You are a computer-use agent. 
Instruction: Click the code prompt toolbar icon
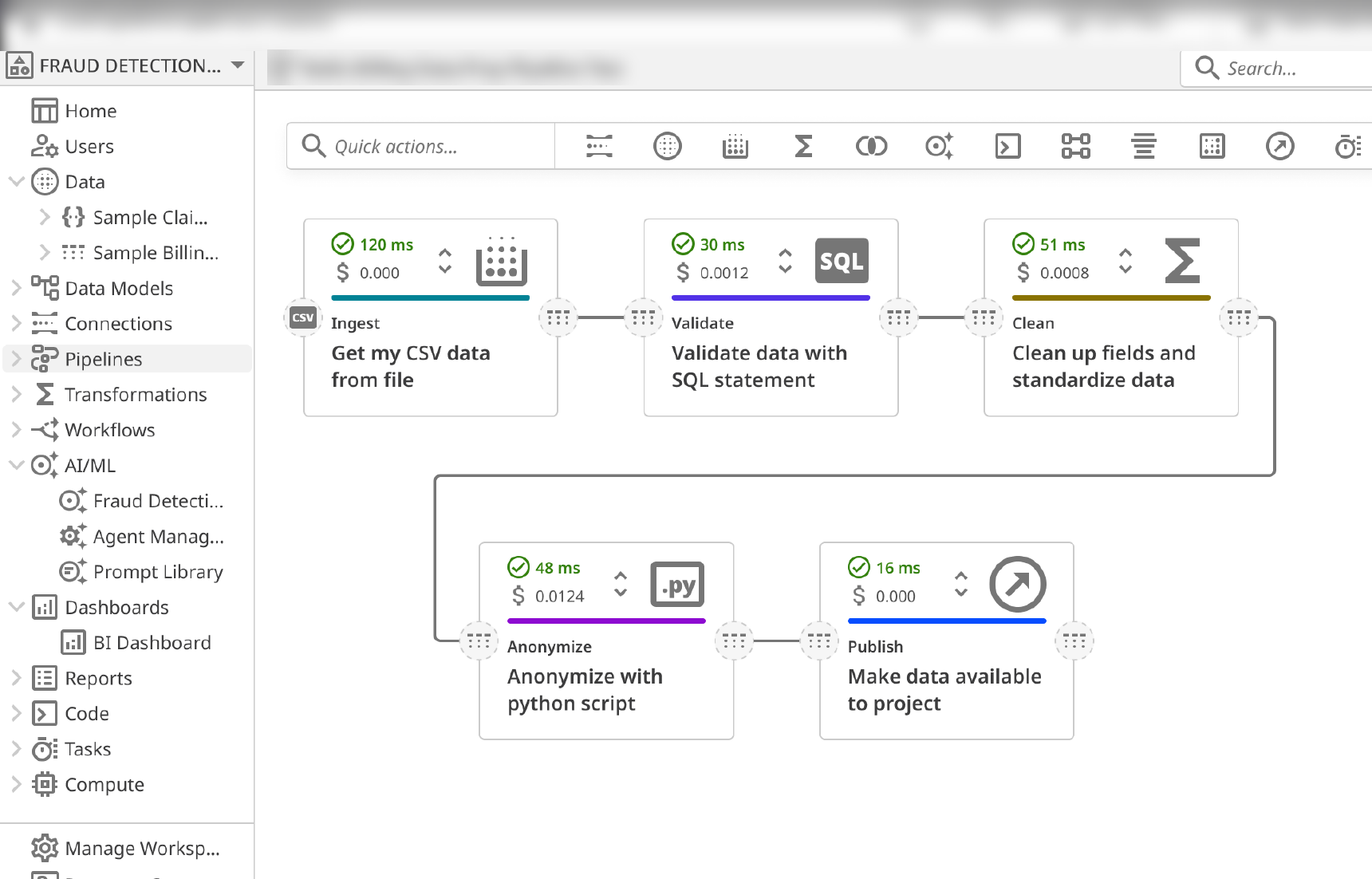click(x=1007, y=146)
